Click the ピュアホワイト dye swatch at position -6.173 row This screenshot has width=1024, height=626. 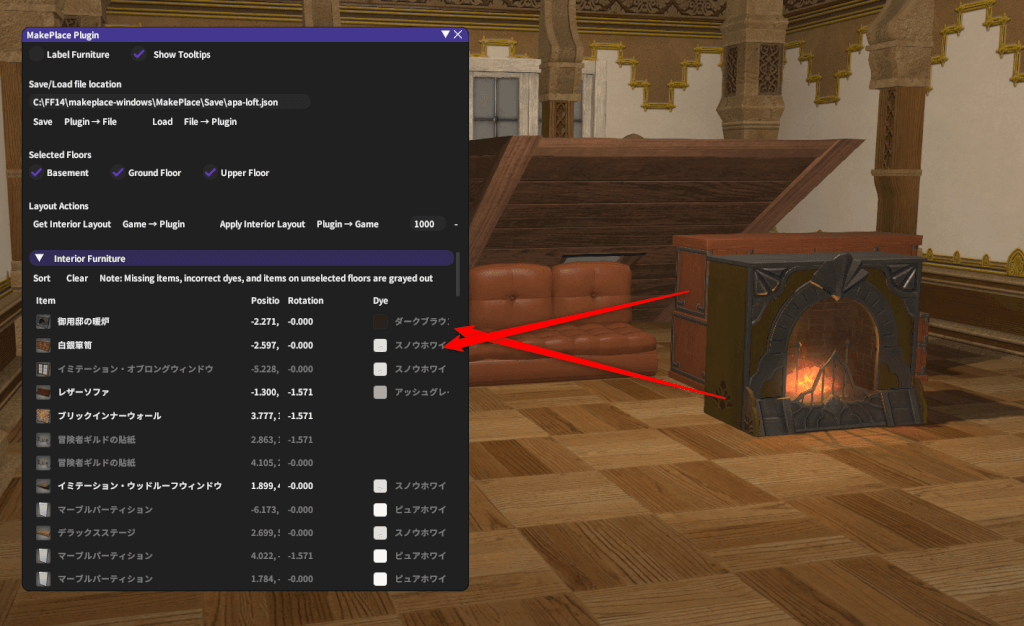380,509
